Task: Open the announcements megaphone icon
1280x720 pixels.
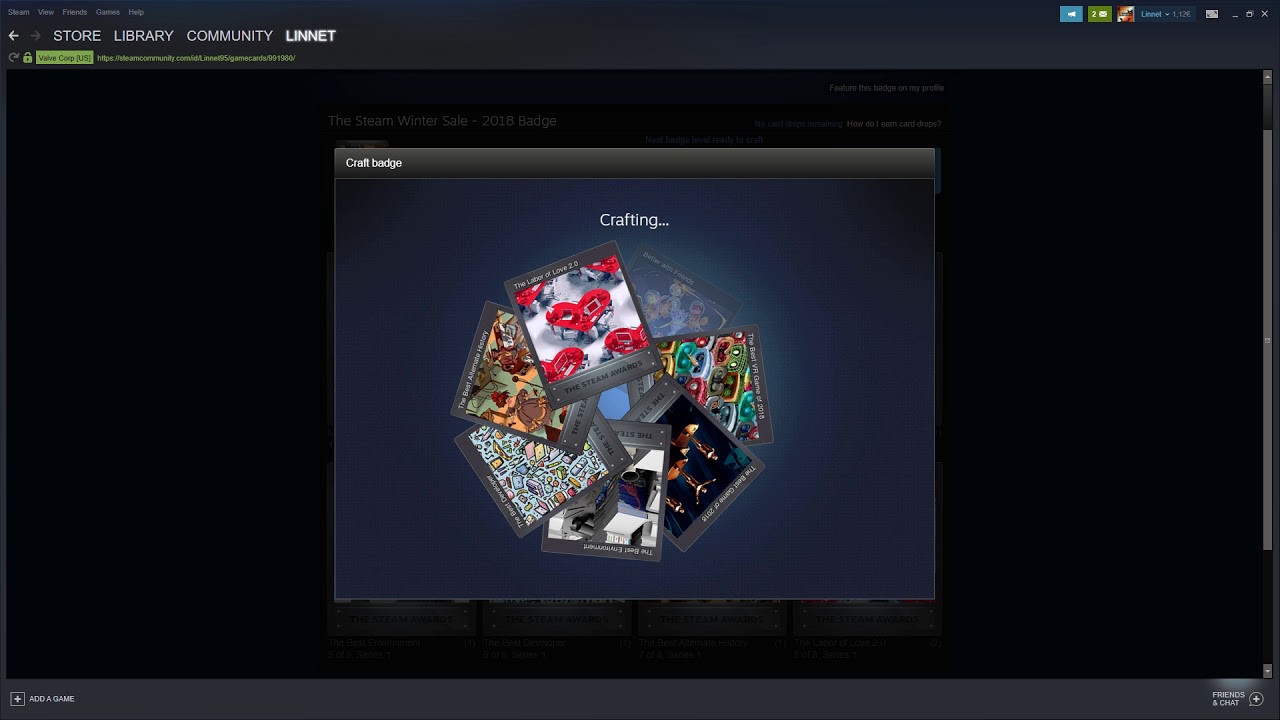Action: coord(1071,14)
